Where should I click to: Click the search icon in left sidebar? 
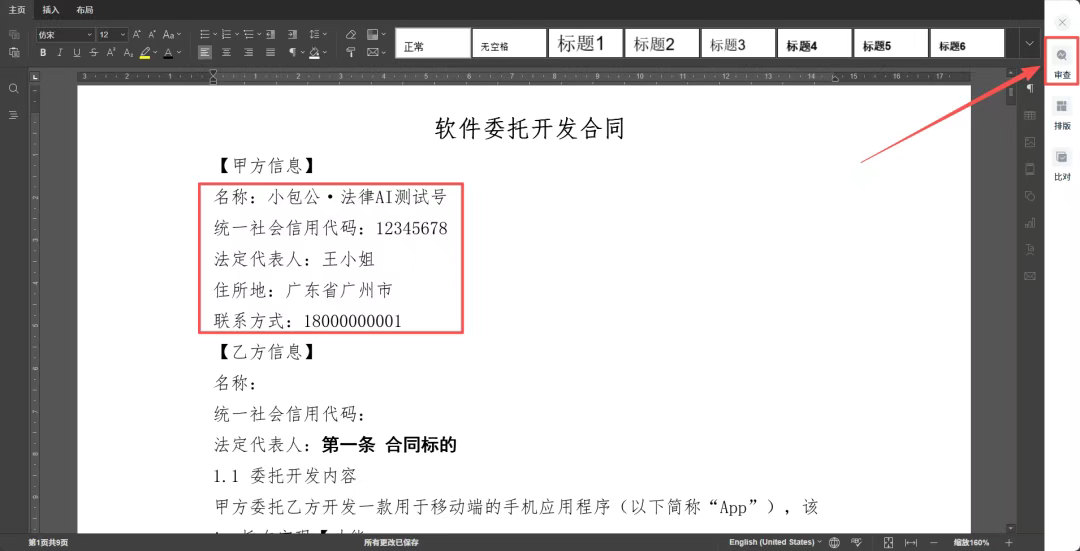[x=14, y=89]
